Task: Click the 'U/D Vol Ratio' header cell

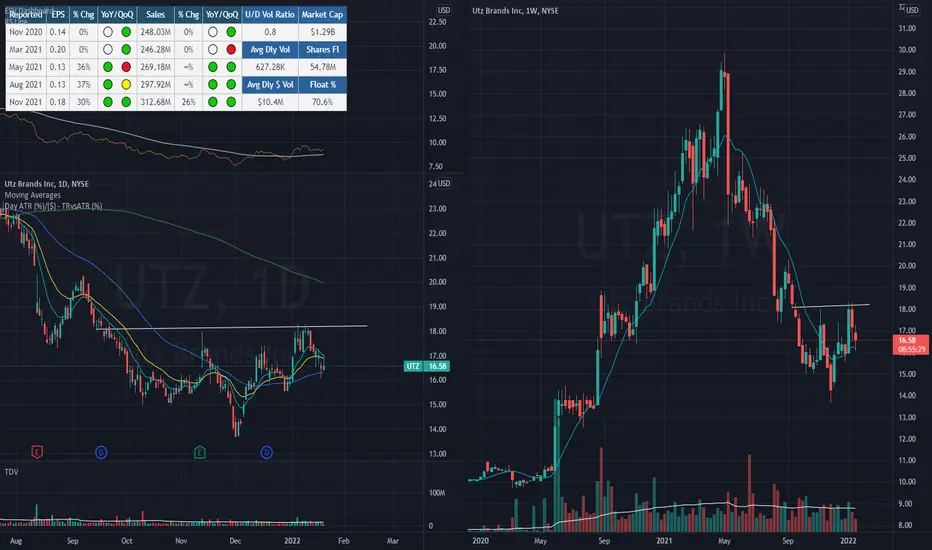Action: tap(270, 14)
